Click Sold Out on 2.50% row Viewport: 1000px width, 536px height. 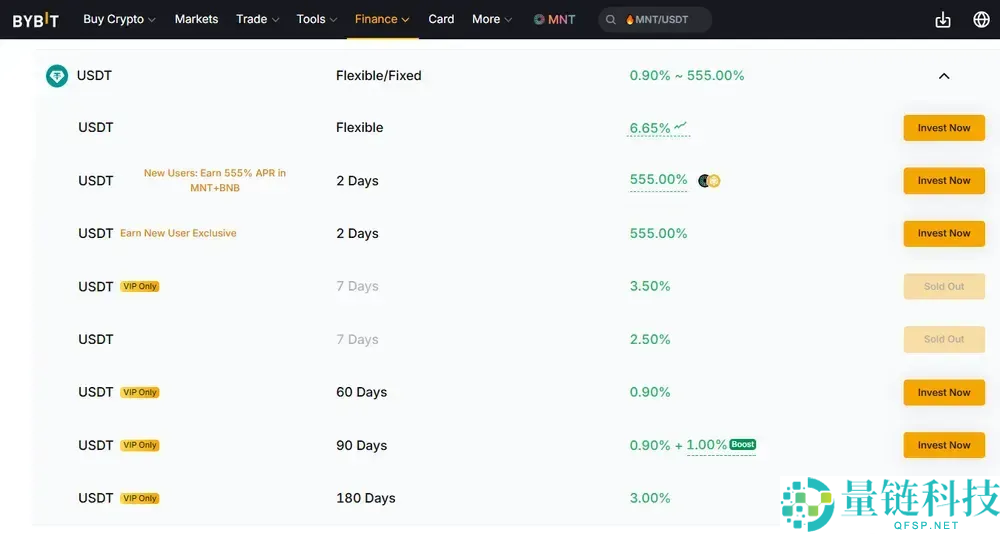944,339
